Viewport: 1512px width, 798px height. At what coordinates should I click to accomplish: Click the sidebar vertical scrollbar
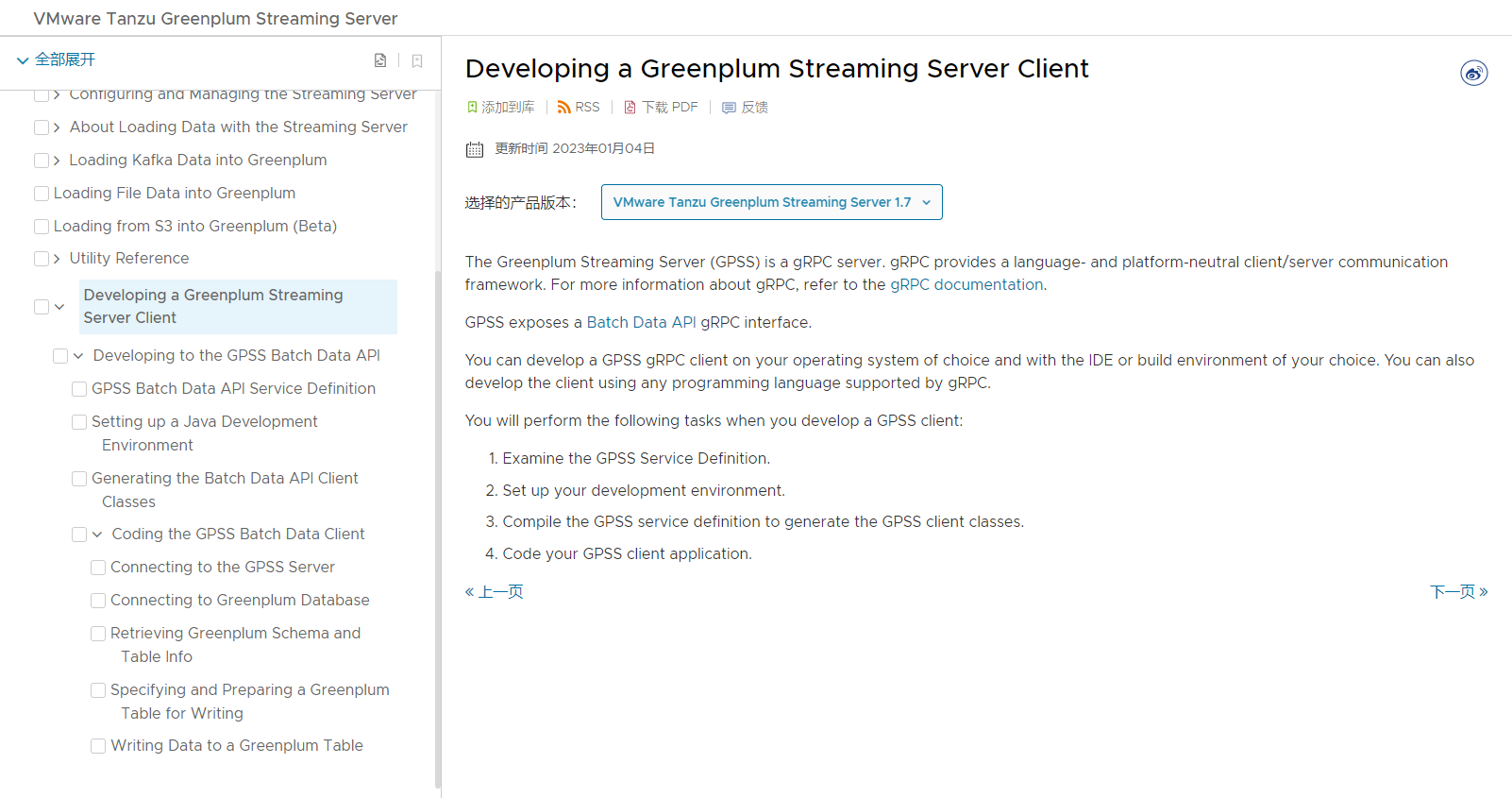click(x=438, y=529)
